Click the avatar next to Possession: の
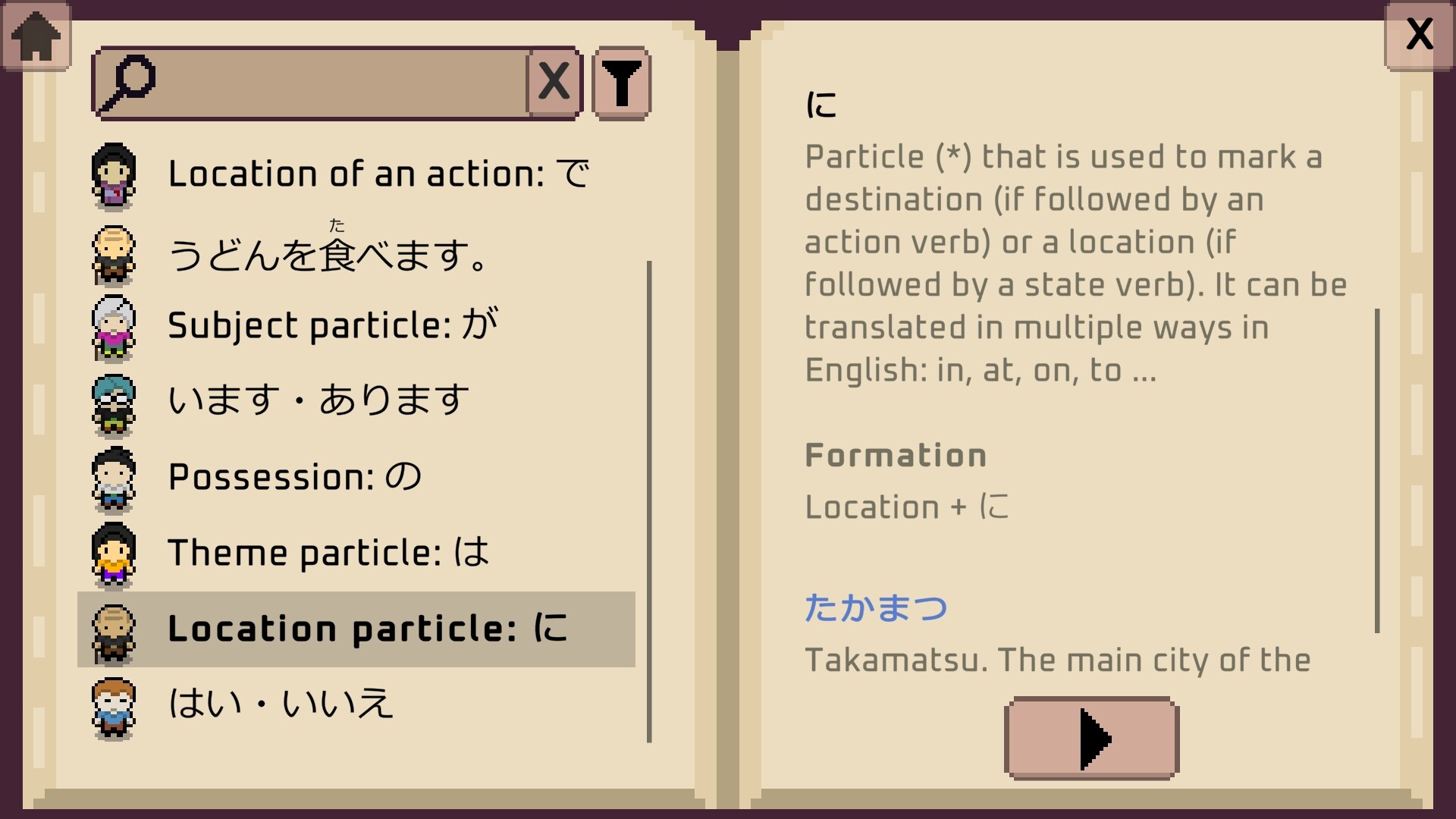The height and width of the screenshot is (819, 1456). click(x=114, y=479)
